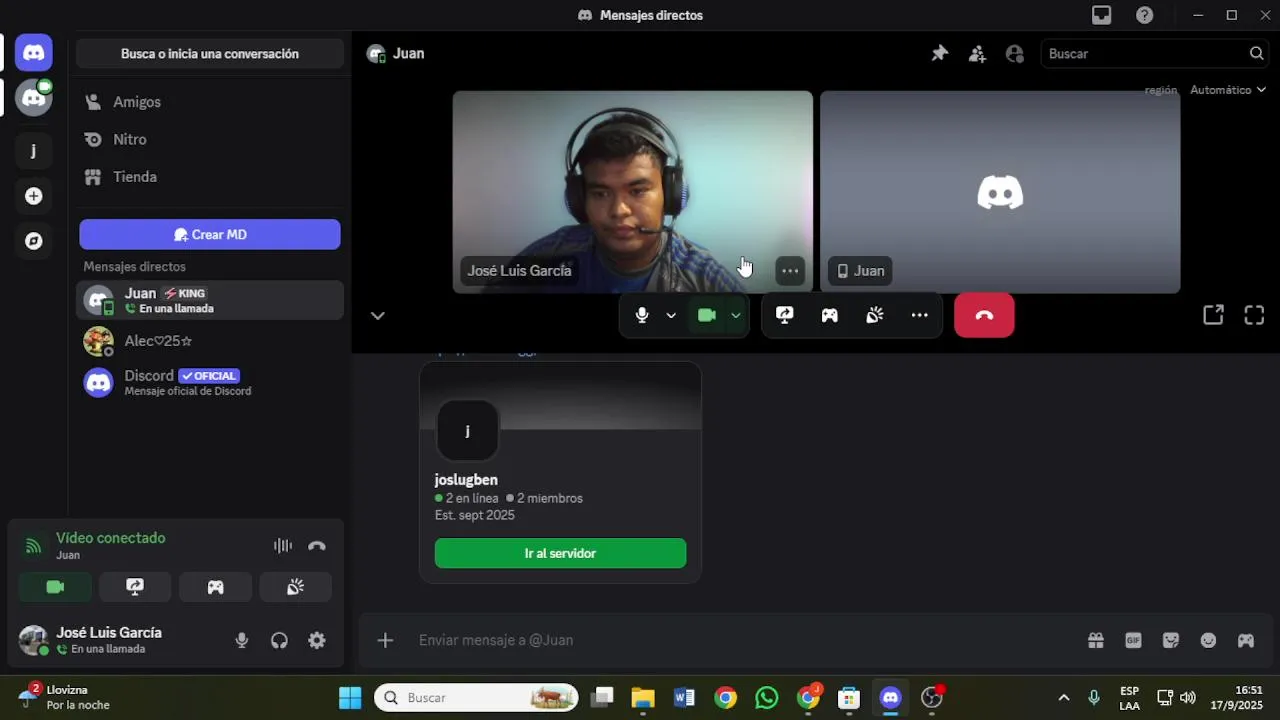Add friends to DM icon
Viewport: 1280px width, 720px height.
[977, 54]
